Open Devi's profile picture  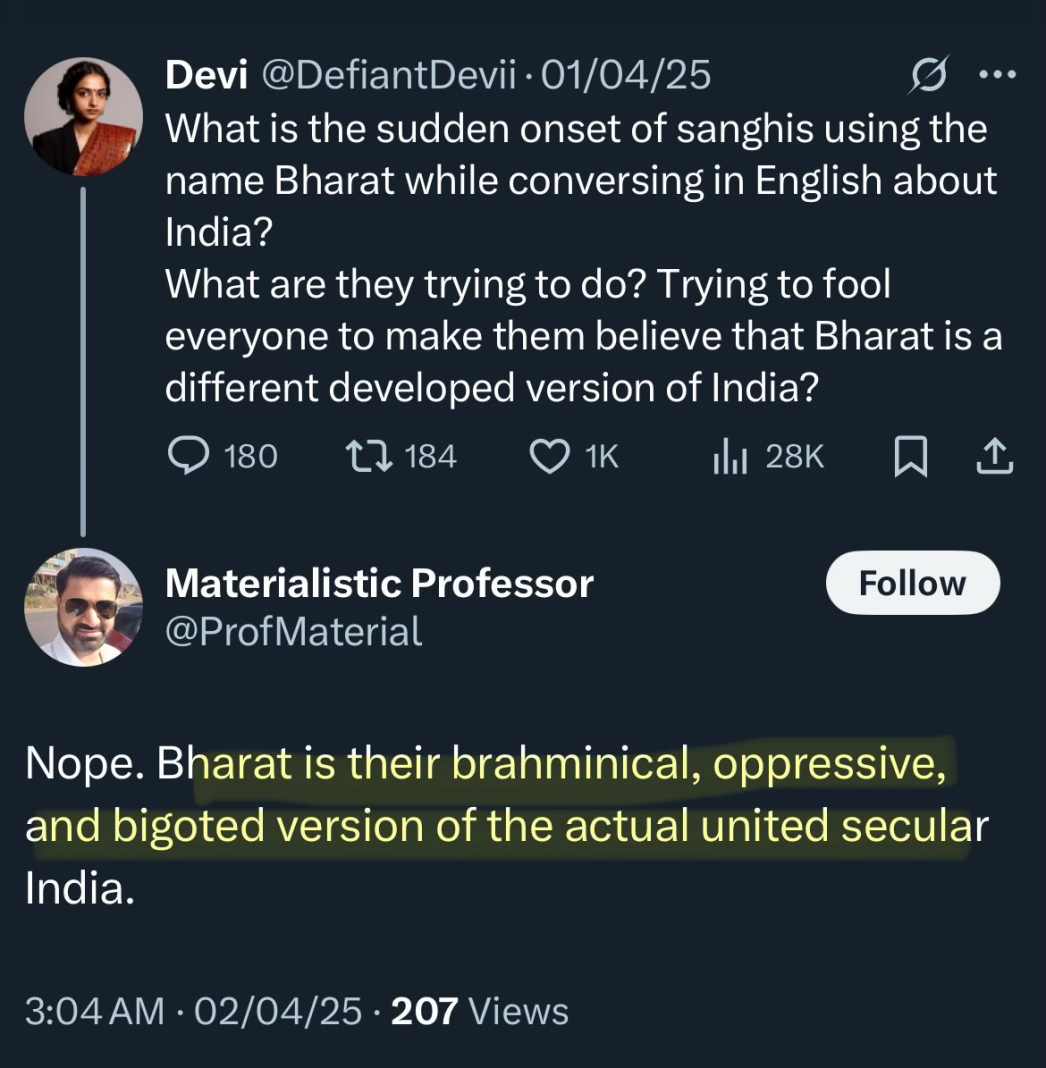[84, 116]
